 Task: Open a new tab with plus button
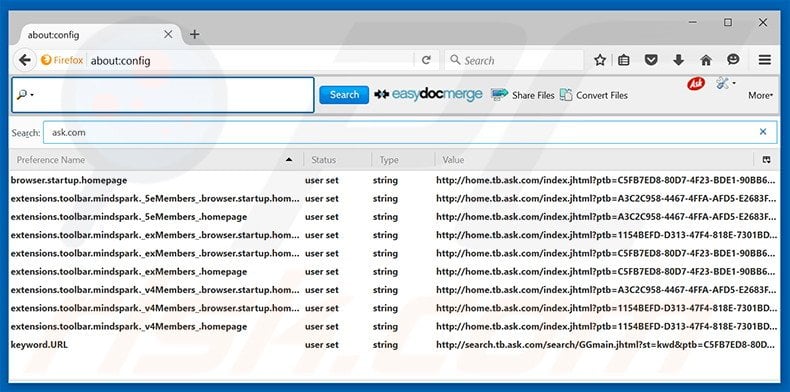pos(194,34)
